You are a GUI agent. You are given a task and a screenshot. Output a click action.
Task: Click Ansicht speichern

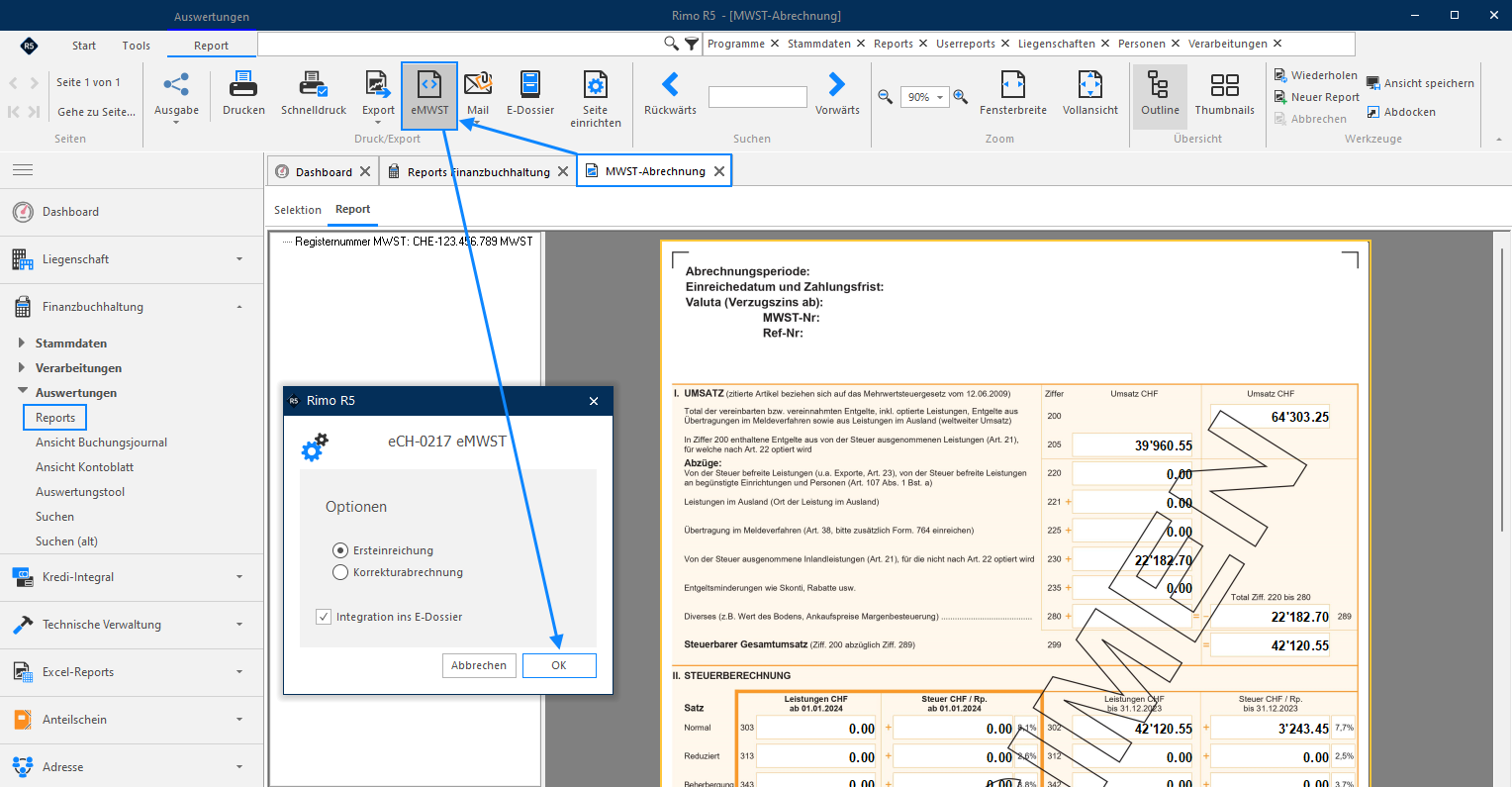[1420, 83]
